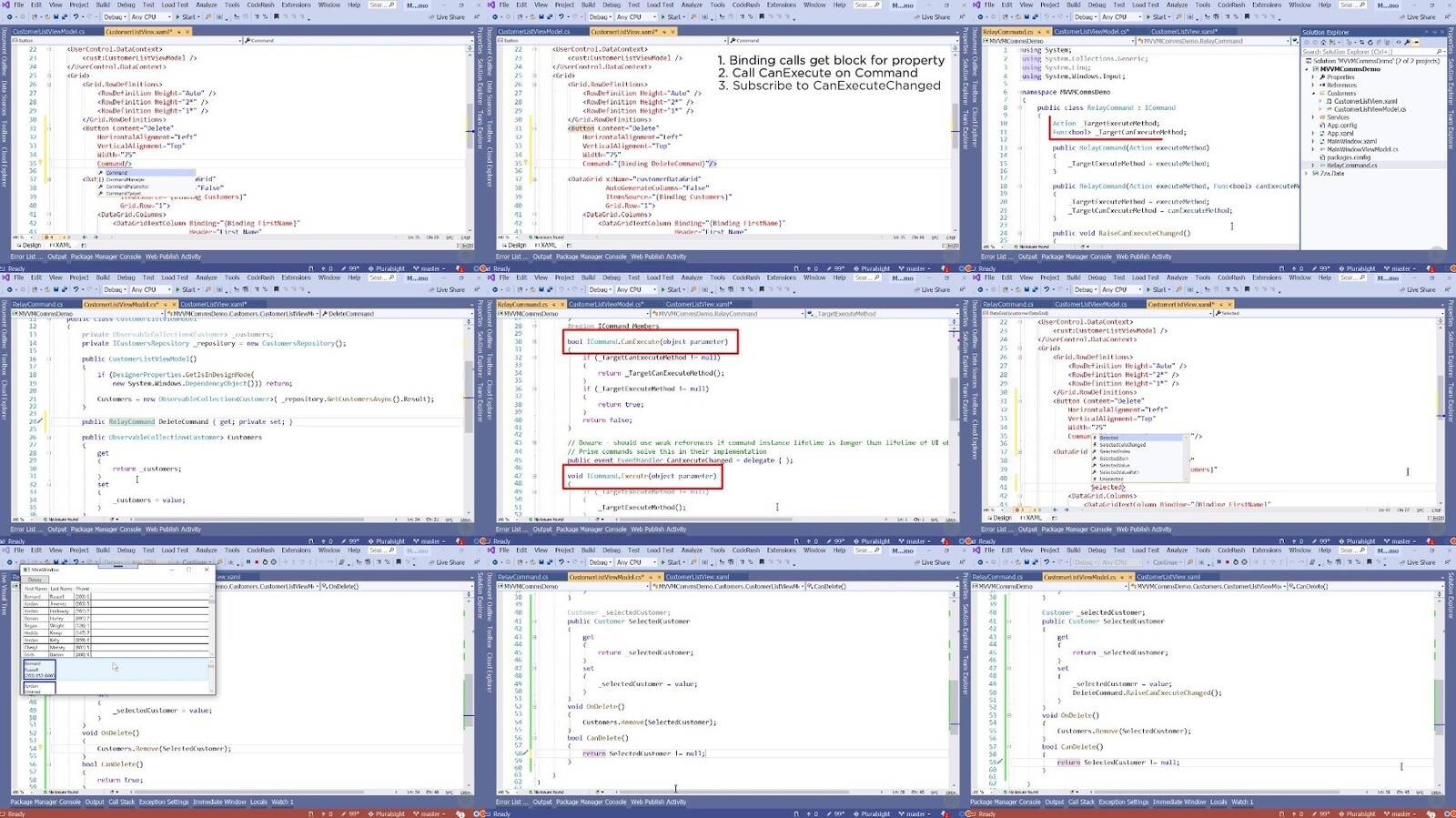Click Continue button in bottom-right panel toolbar
Screen dimensions: 1456x818
coord(1166,562)
